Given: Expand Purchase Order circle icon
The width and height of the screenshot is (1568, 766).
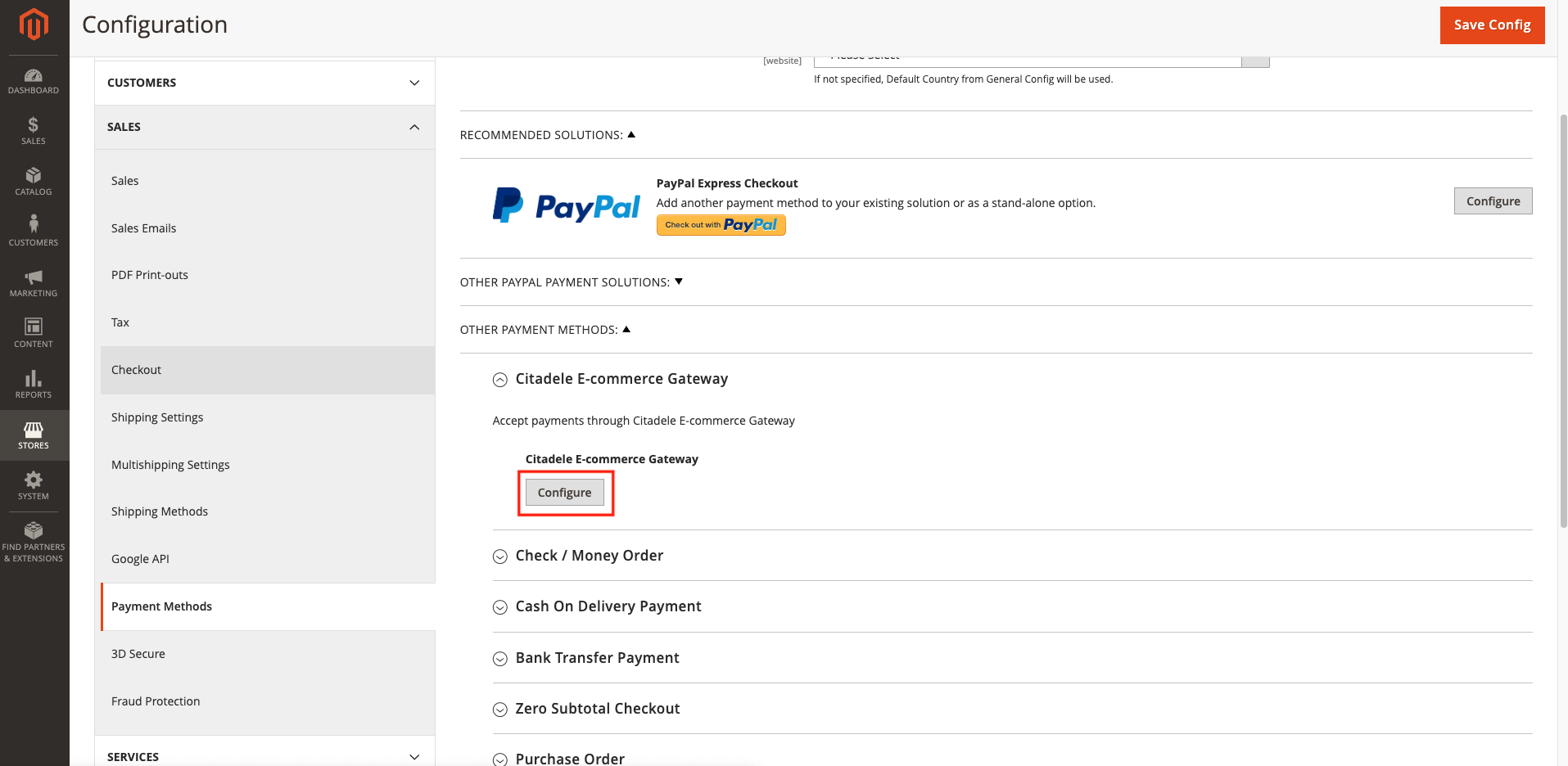Looking at the screenshot, I should (x=500, y=759).
